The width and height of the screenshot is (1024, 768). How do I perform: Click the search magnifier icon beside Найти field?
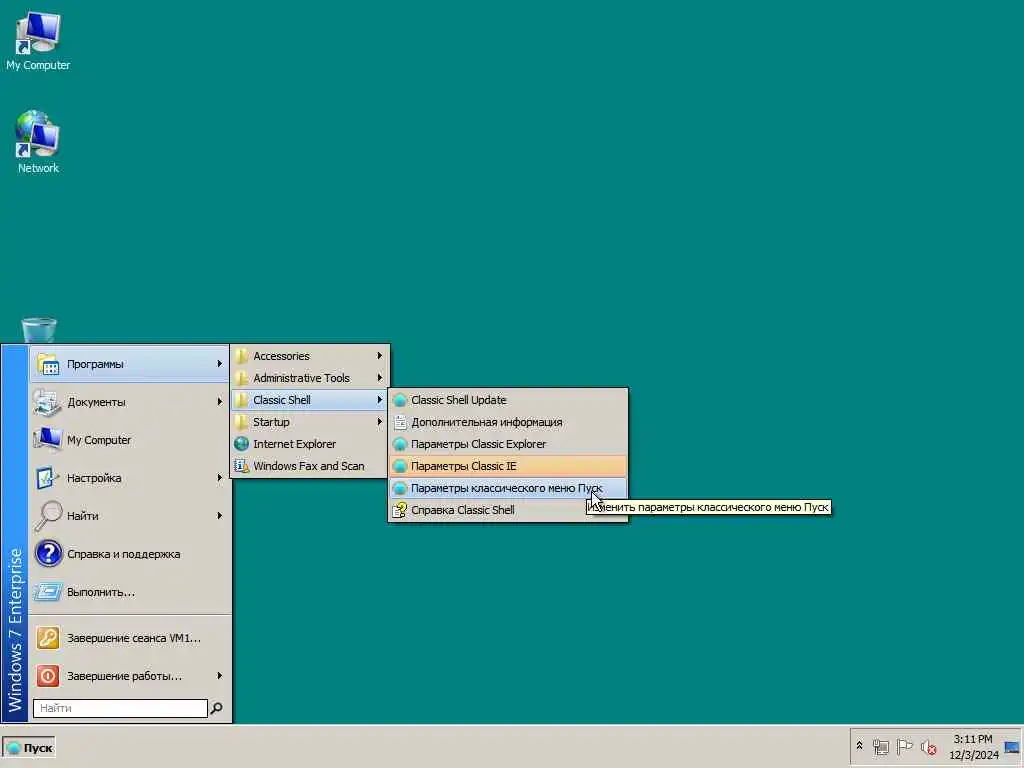[x=217, y=708]
